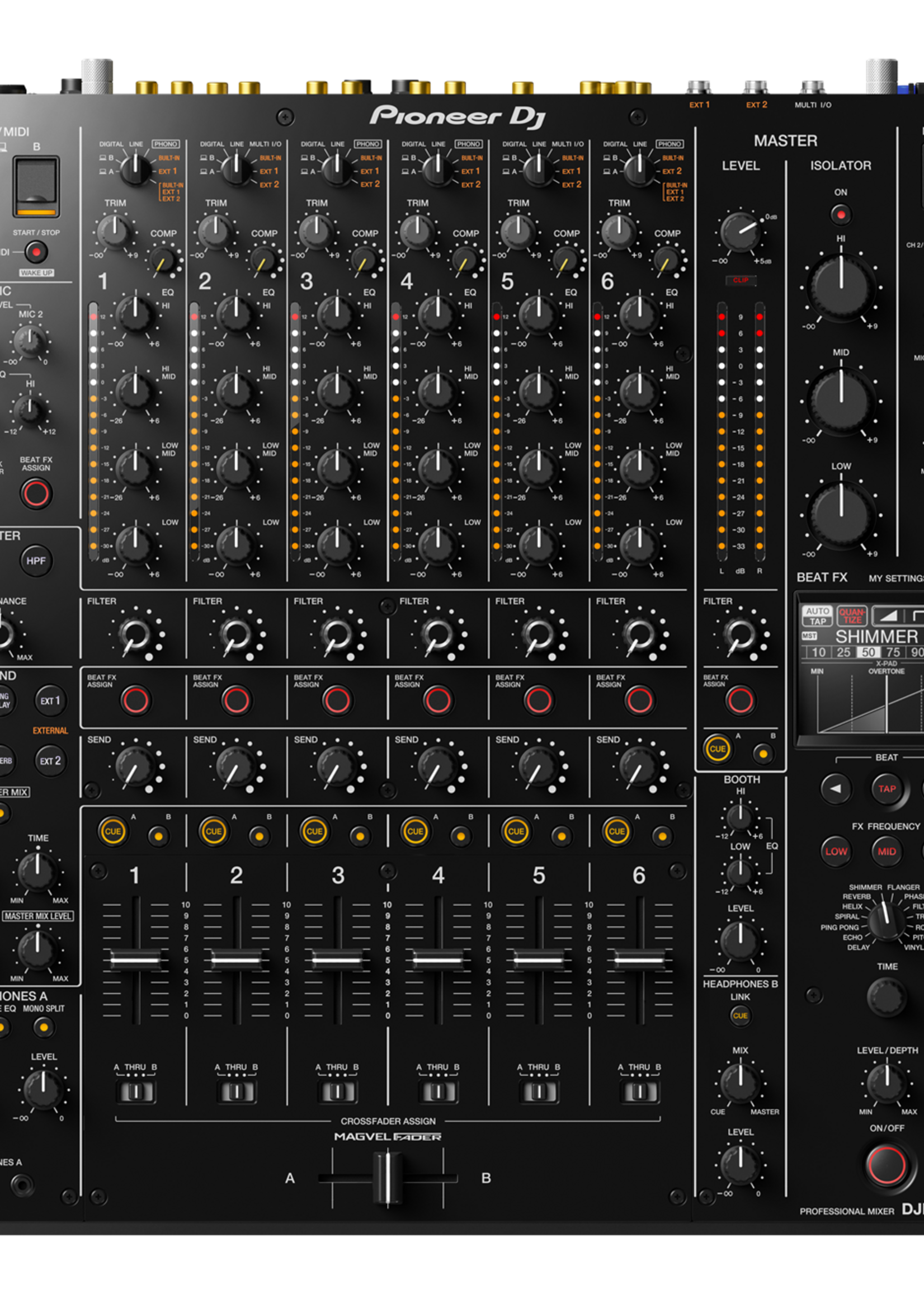
Task: Click the Beat FX effect selector knob
Action: [886, 920]
